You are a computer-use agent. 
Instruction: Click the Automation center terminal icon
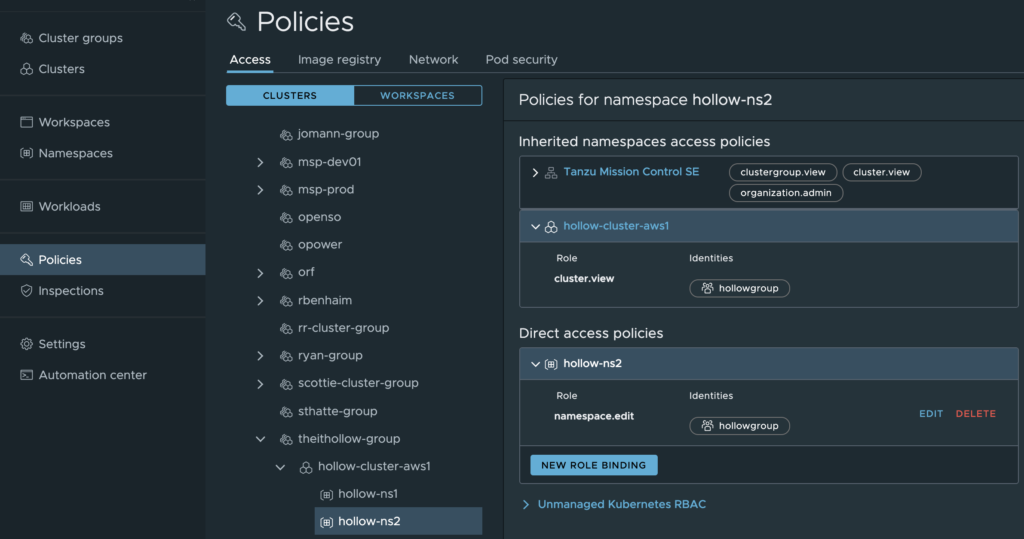(x=27, y=375)
